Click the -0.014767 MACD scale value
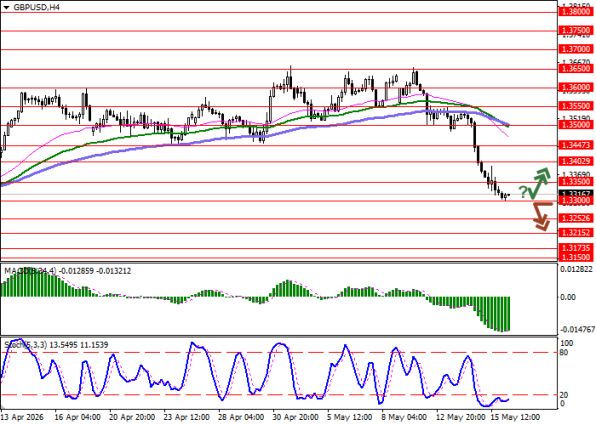The image size is (596, 425). 578,329
